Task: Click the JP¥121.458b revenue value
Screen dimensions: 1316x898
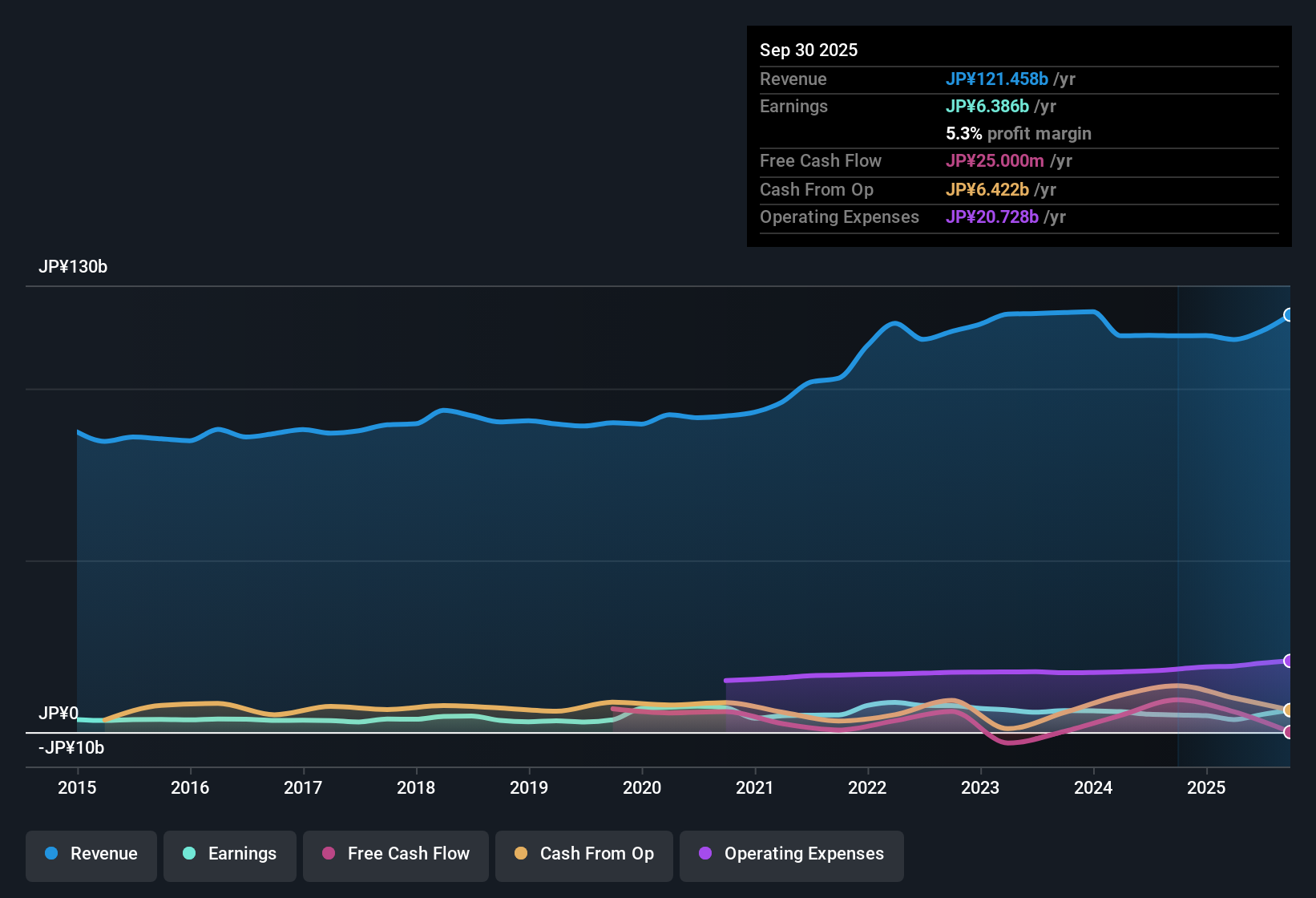Action: (x=998, y=79)
